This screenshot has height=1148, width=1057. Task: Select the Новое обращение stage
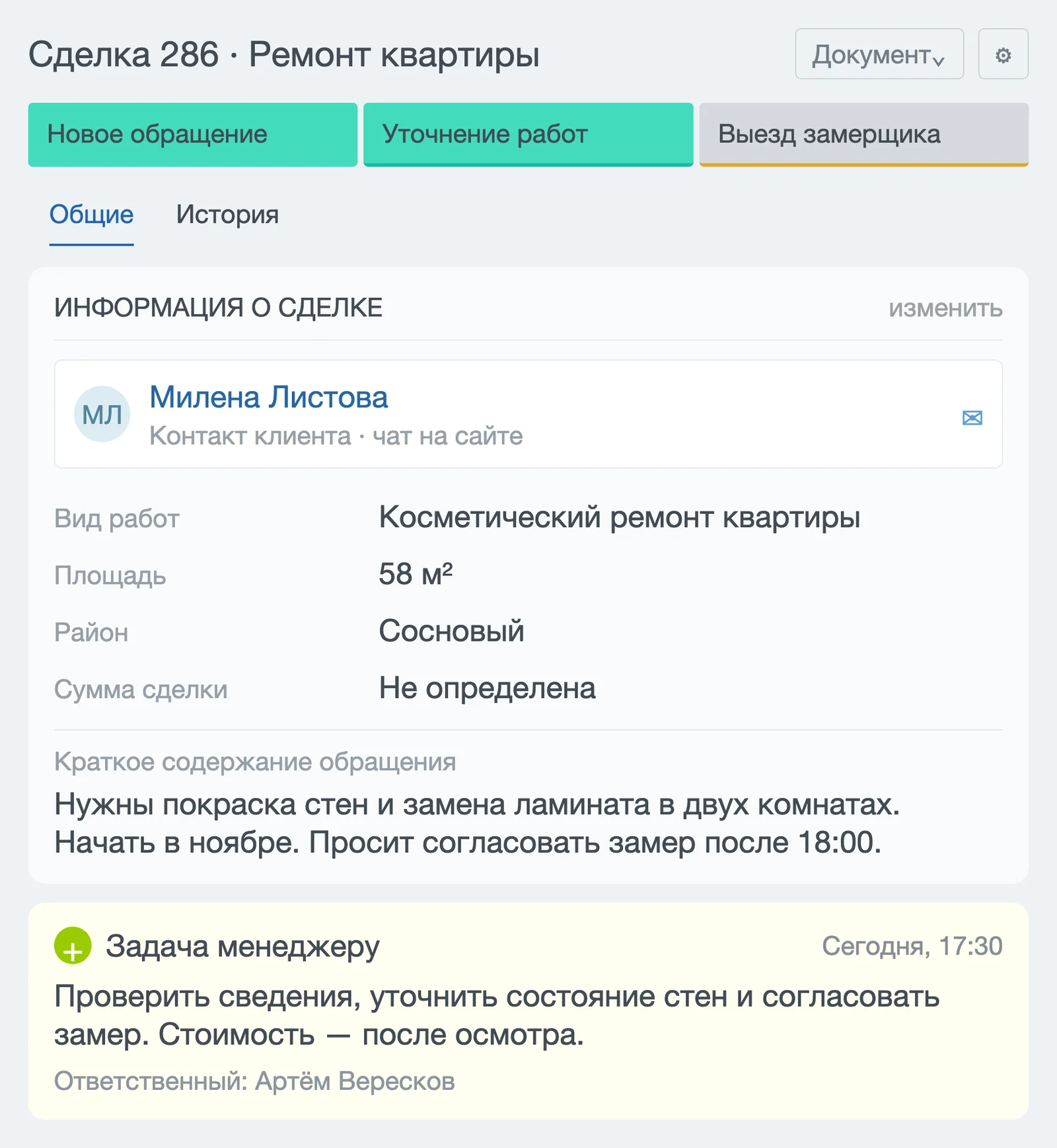[192, 135]
